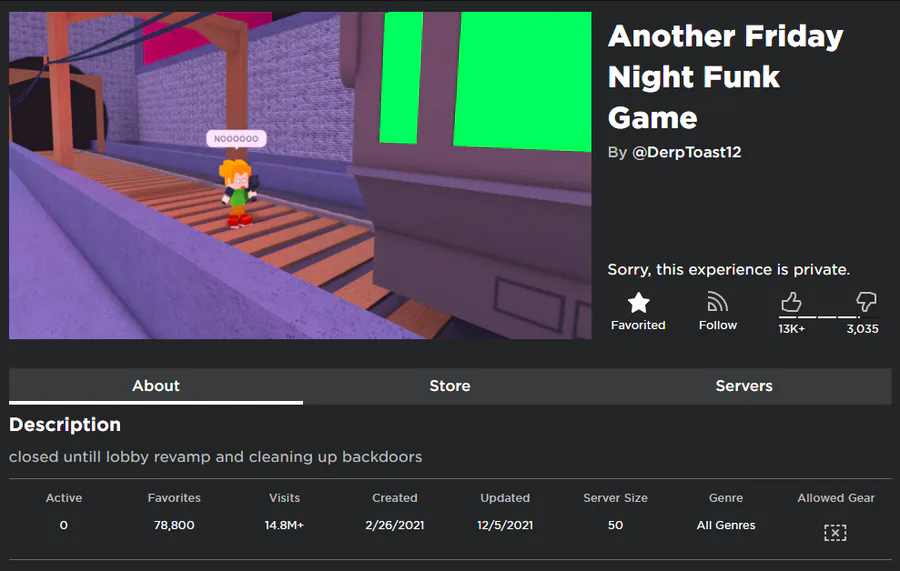Viewport: 900px width, 571px height.
Task: Click the Another Friday Night Funk Game title
Action: point(726,77)
